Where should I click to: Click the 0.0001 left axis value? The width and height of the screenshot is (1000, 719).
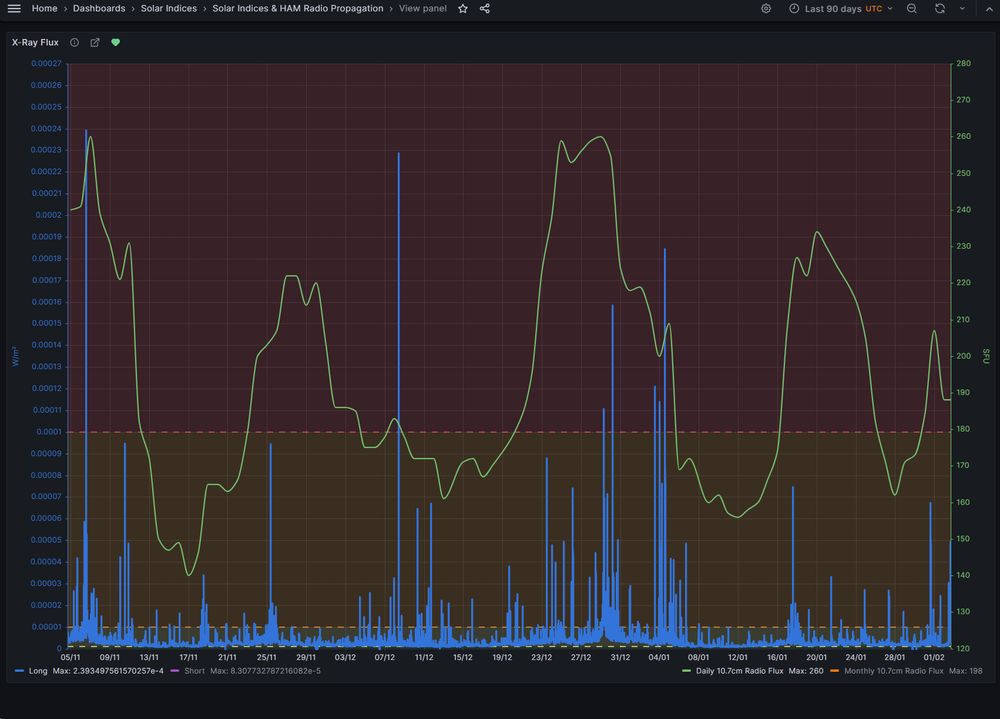coord(49,432)
